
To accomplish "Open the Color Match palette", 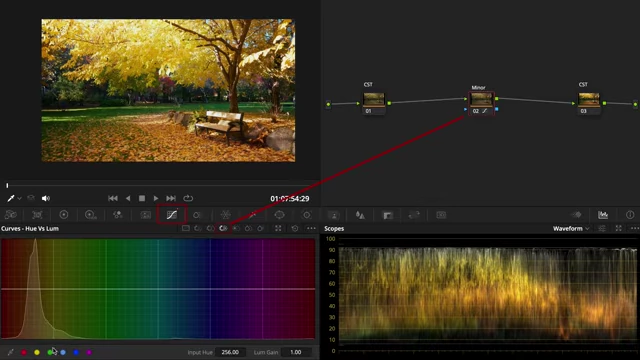I will coord(37,215).
